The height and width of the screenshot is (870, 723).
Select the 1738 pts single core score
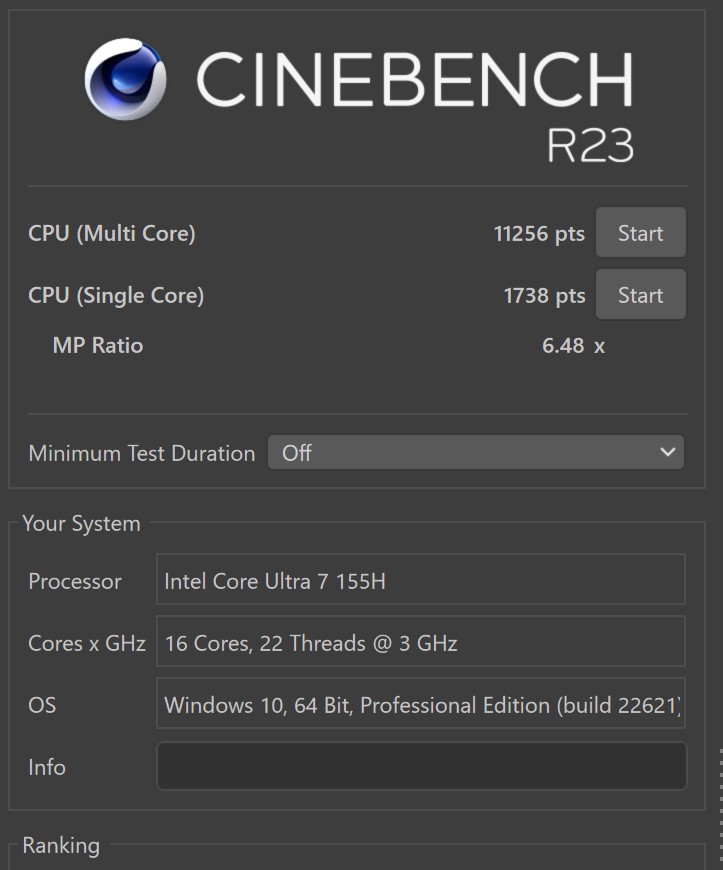tap(544, 296)
